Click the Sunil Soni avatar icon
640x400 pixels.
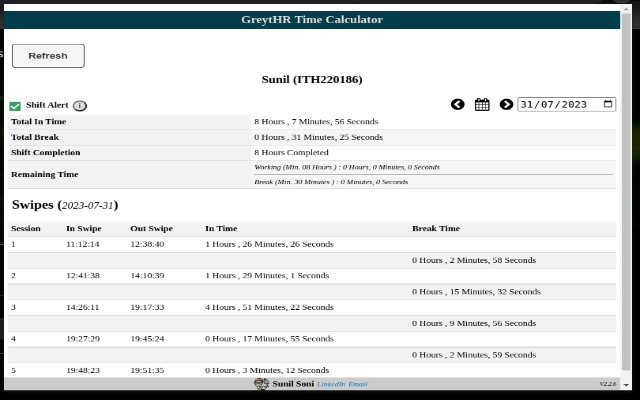pos(261,384)
